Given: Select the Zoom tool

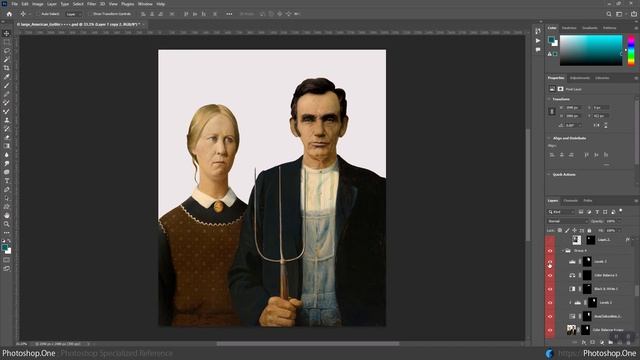Looking at the screenshot, I should coord(7,224).
